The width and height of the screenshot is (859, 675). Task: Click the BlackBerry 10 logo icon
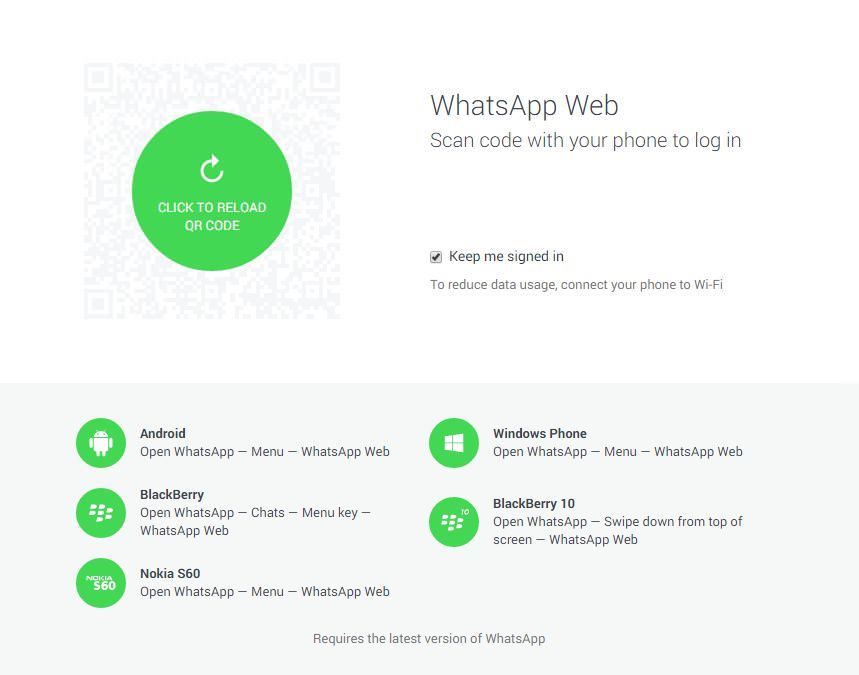[454, 522]
